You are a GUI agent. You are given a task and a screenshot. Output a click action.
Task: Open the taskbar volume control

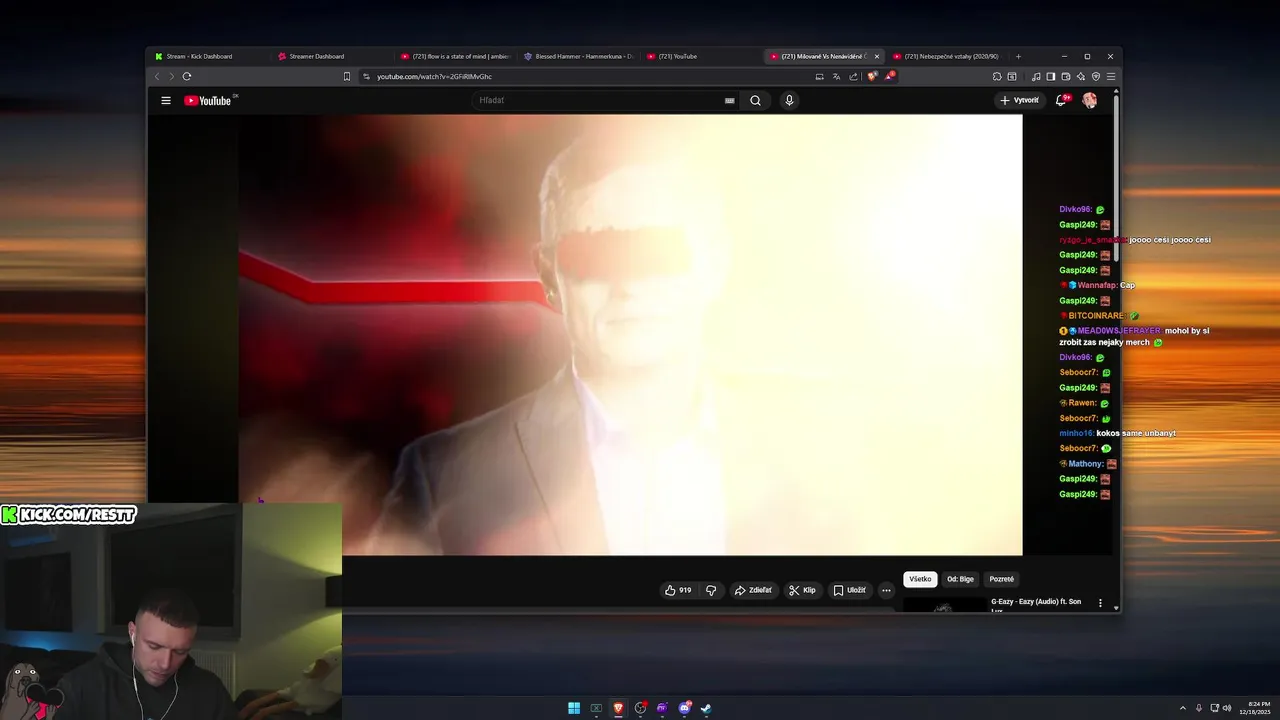click(1227, 708)
